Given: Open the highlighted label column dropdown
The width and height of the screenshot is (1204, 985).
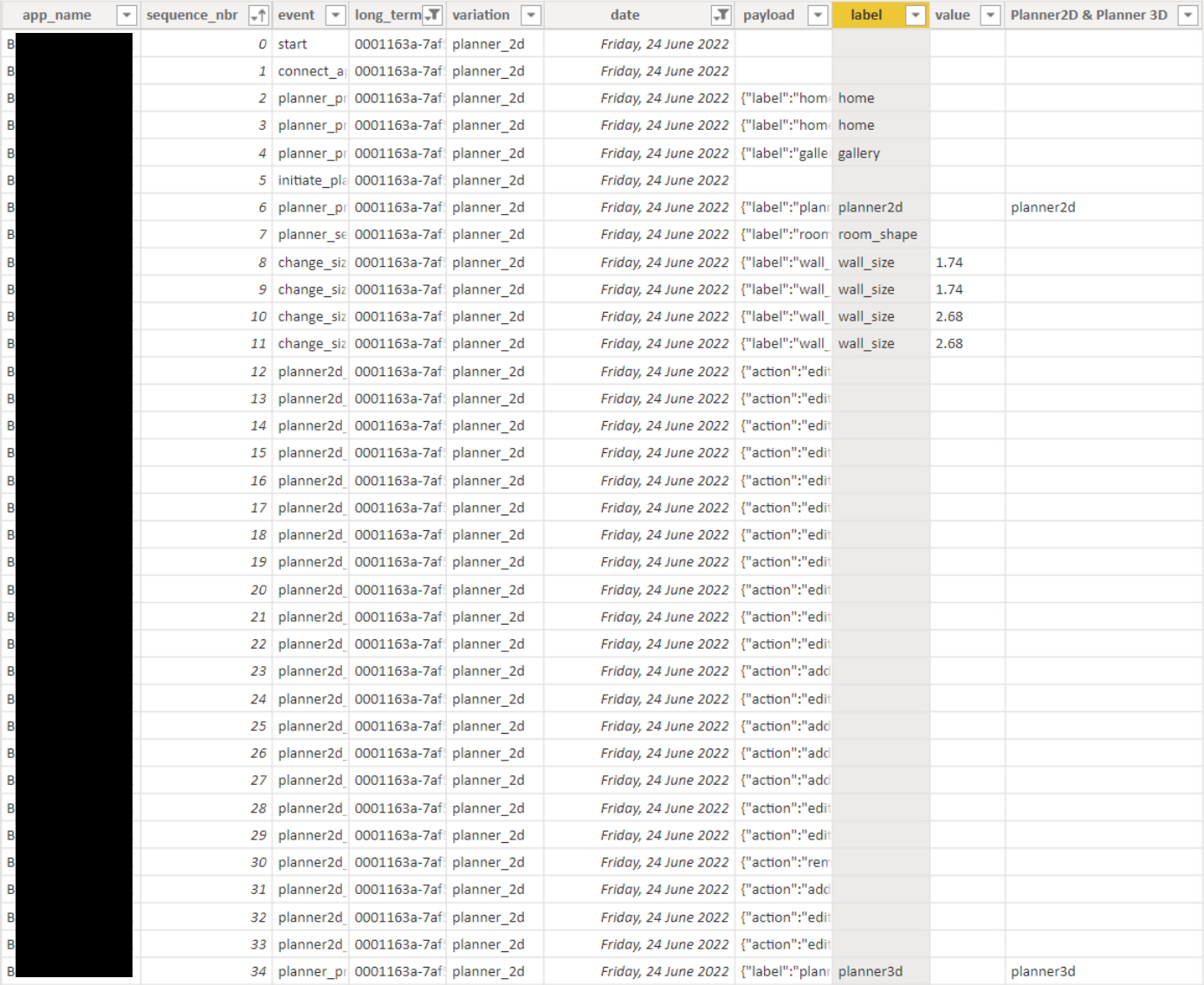Looking at the screenshot, I should click(916, 16).
